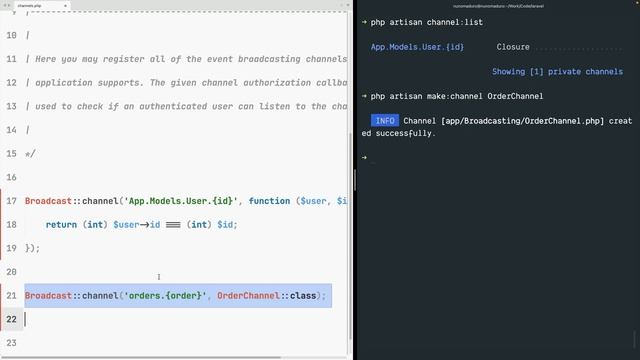This screenshot has height=360, width=640.
Task: Click the empty terminal prompt arrow
Action: [364, 158]
